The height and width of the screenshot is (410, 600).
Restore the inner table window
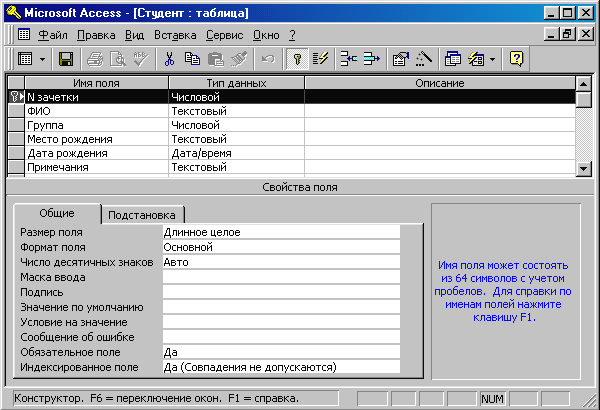coord(567,34)
